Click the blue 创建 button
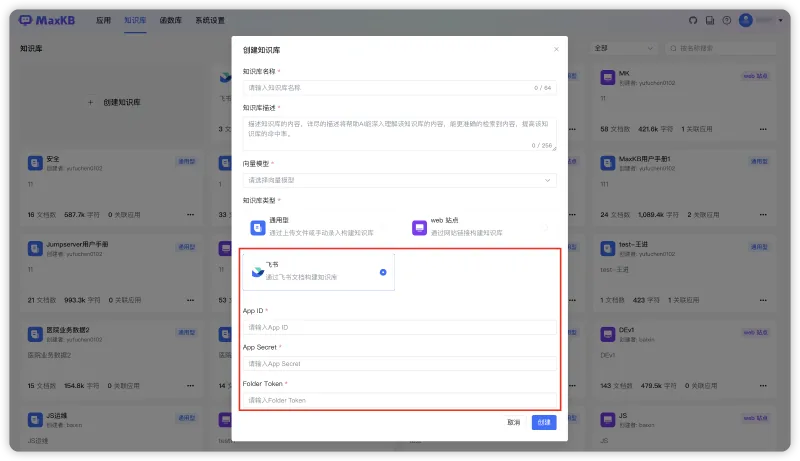This screenshot has width=800, height=461. pos(544,422)
